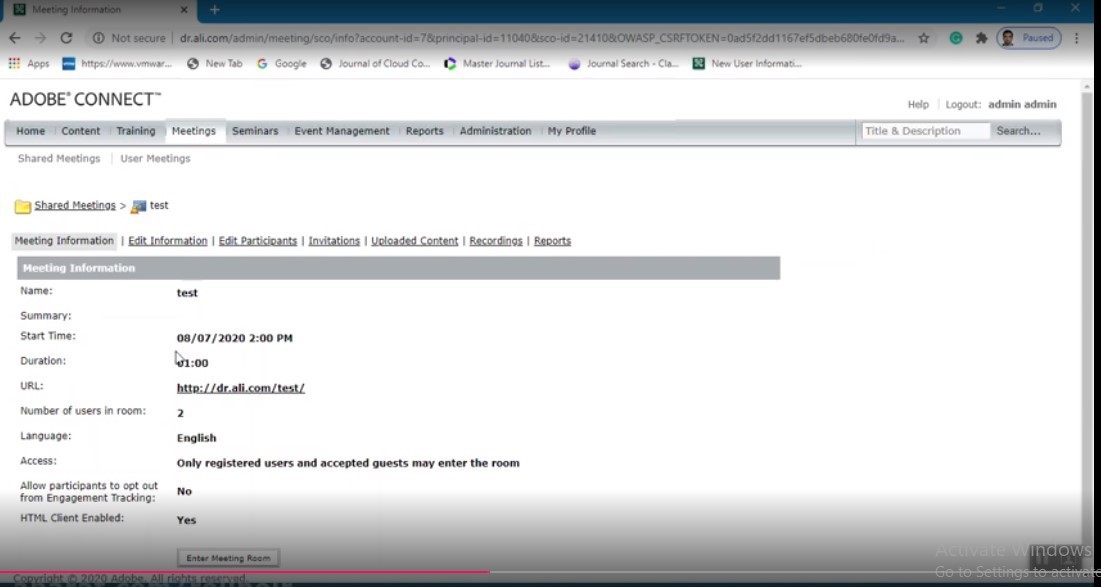1101x587 pixels.
Task: Open the Content menu
Action: (x=81, y=131)
